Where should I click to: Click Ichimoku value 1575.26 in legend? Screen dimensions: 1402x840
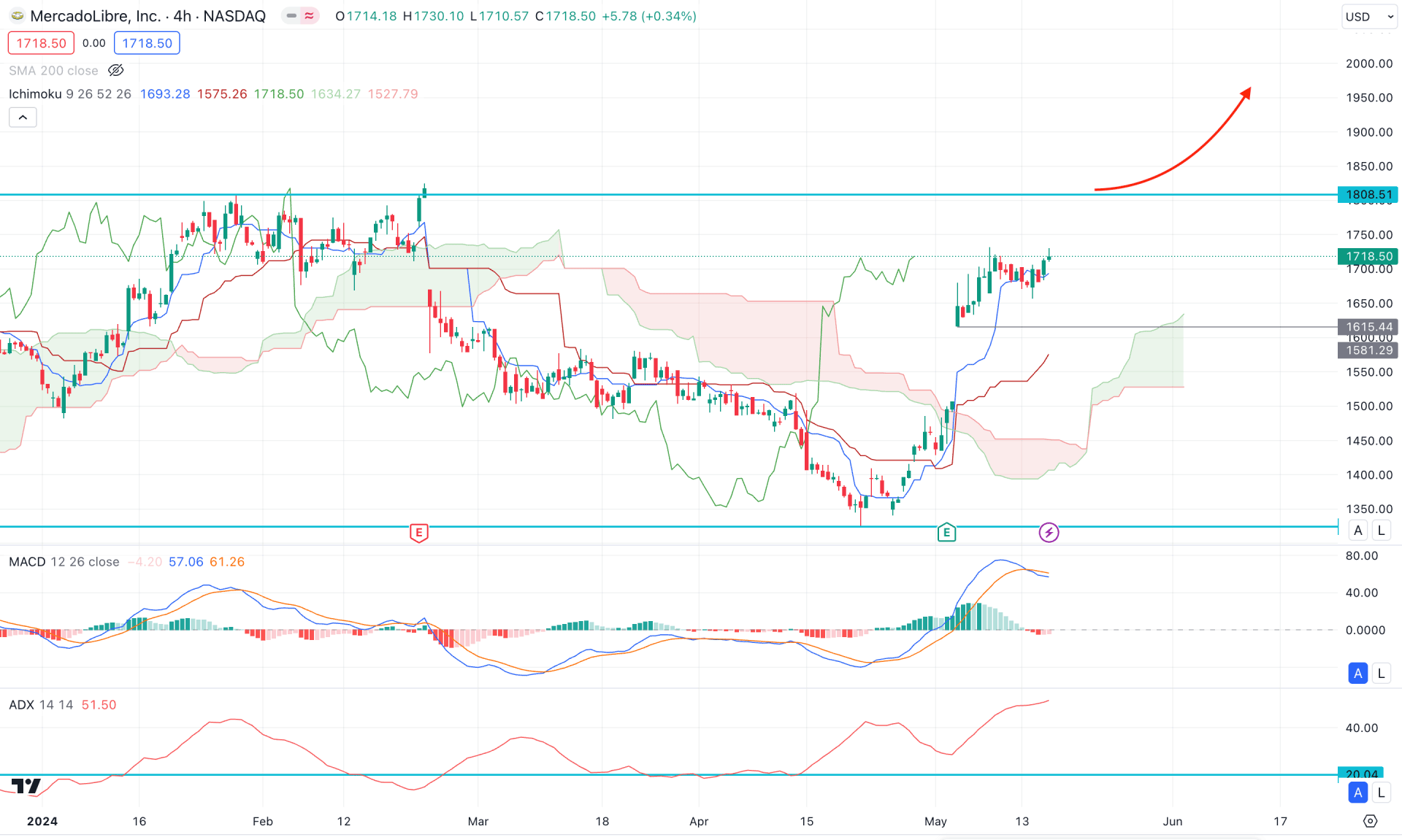coord(222,94)
